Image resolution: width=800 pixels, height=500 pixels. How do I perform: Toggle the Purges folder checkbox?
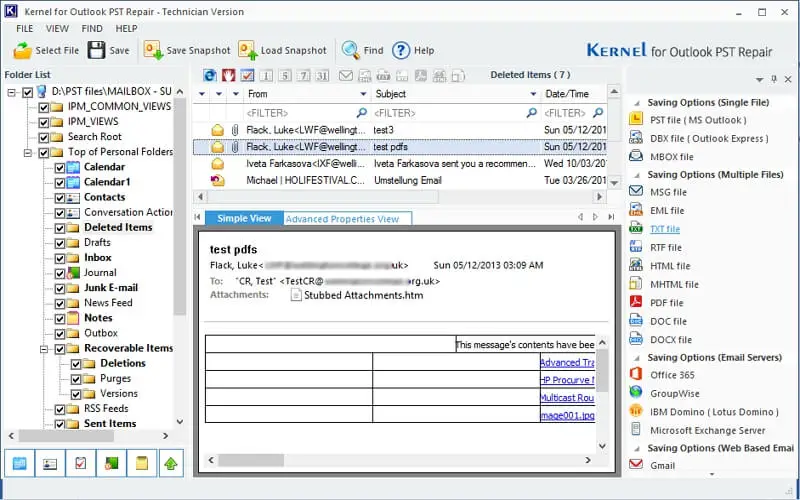pyautogui.click(x=76, y=380)
